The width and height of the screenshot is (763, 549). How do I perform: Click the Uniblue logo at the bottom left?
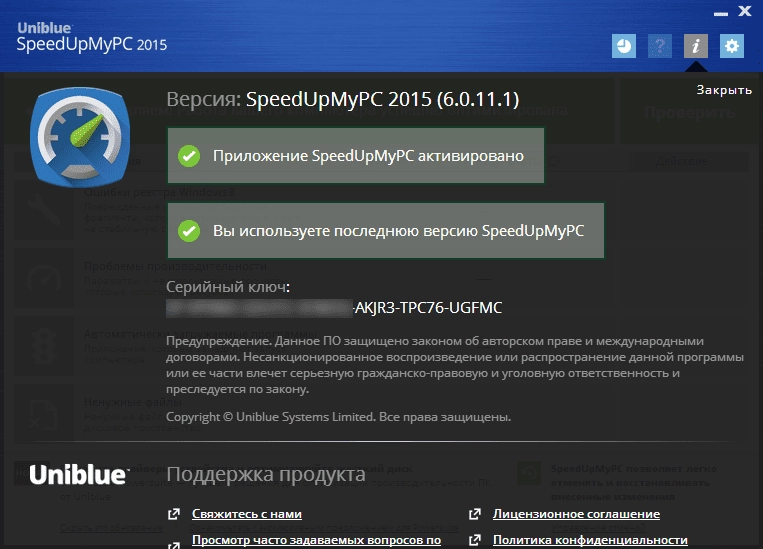pyautogui.click(x=78, y=475)
